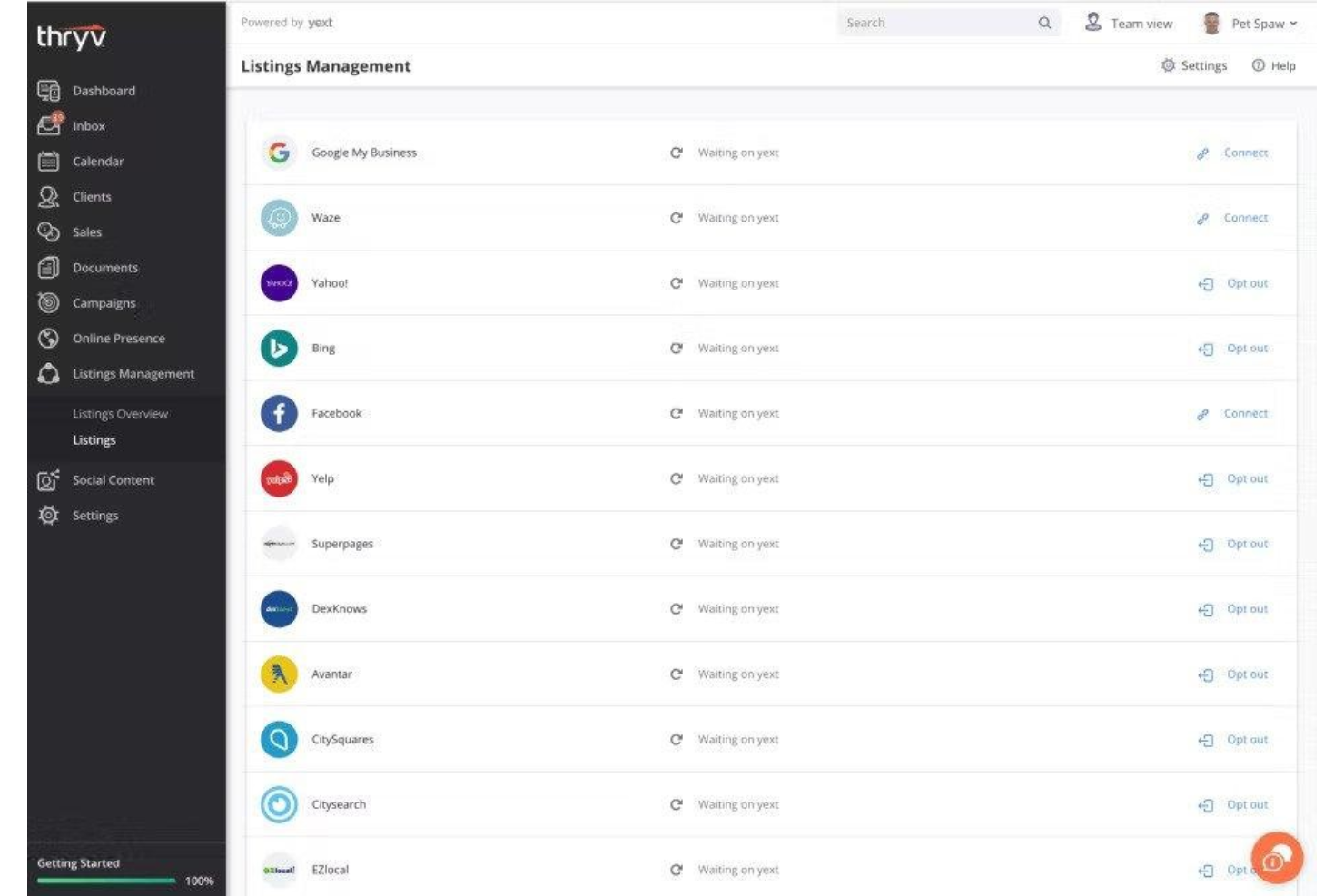Click the Campaigns target icon
Image resolution: width=1344 pixels, height=896 pixels.
pos(48,302)
